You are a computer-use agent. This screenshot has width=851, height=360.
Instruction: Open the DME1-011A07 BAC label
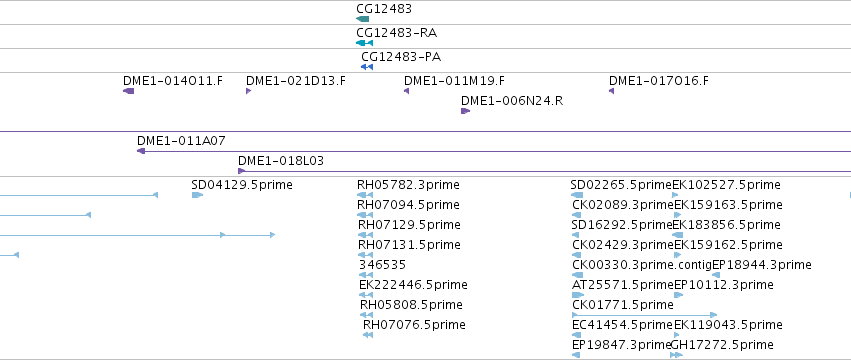pos(181,141)
